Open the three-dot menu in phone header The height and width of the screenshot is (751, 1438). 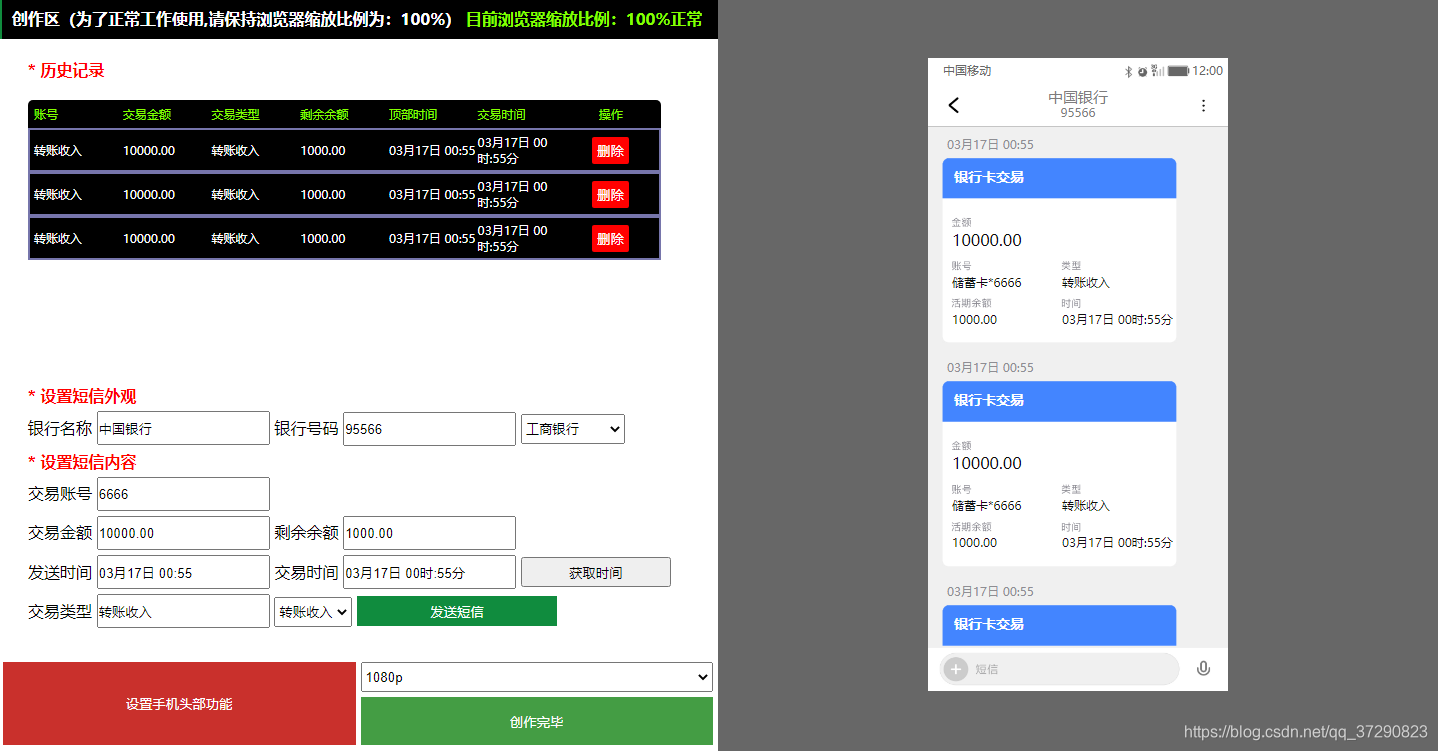[x=1203, y=105]
